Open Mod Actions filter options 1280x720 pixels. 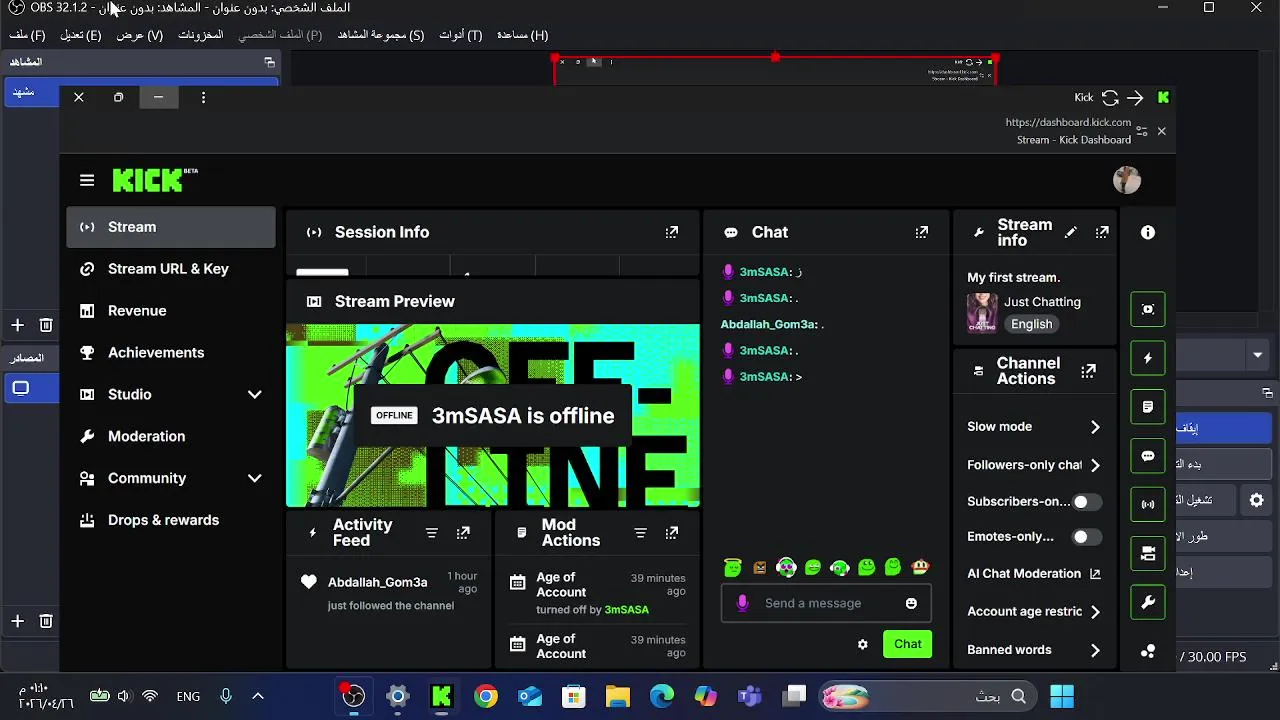(641, 533)
